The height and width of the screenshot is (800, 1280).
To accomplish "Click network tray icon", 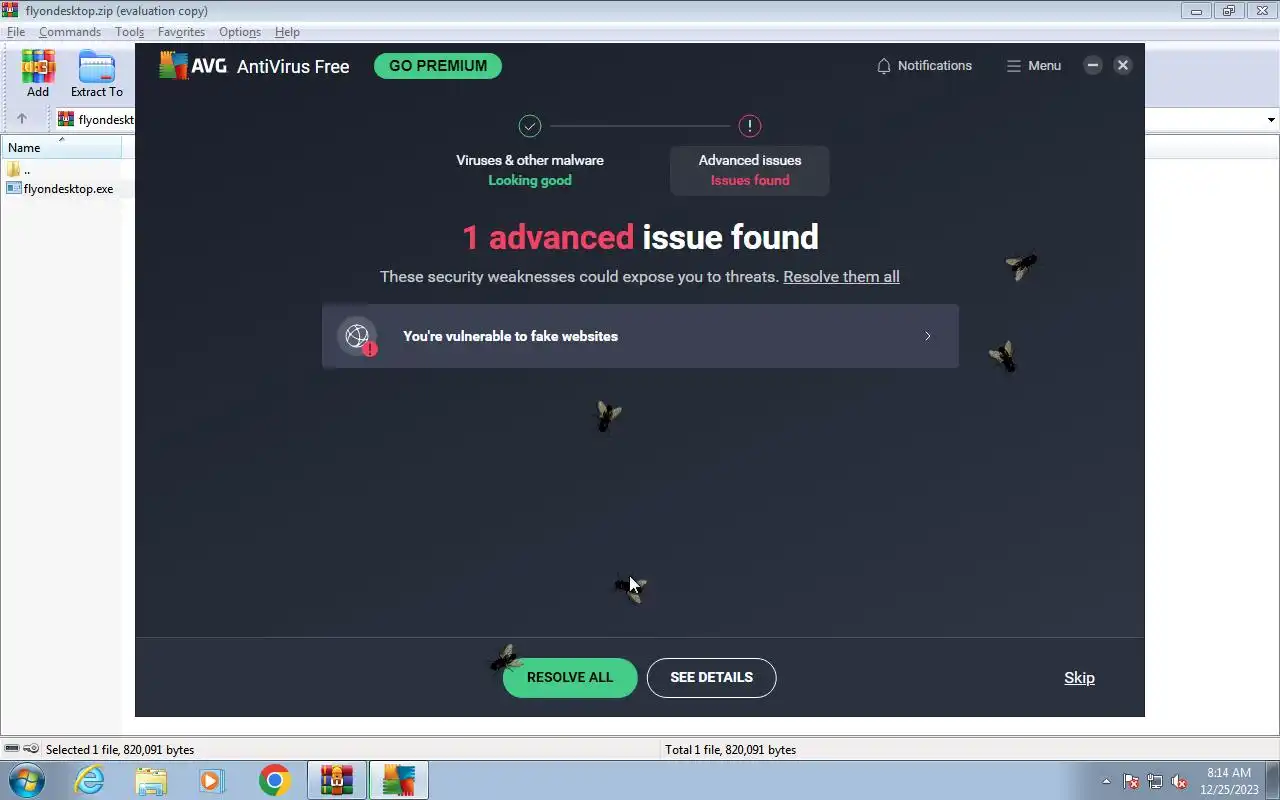I will point(1155,782).
